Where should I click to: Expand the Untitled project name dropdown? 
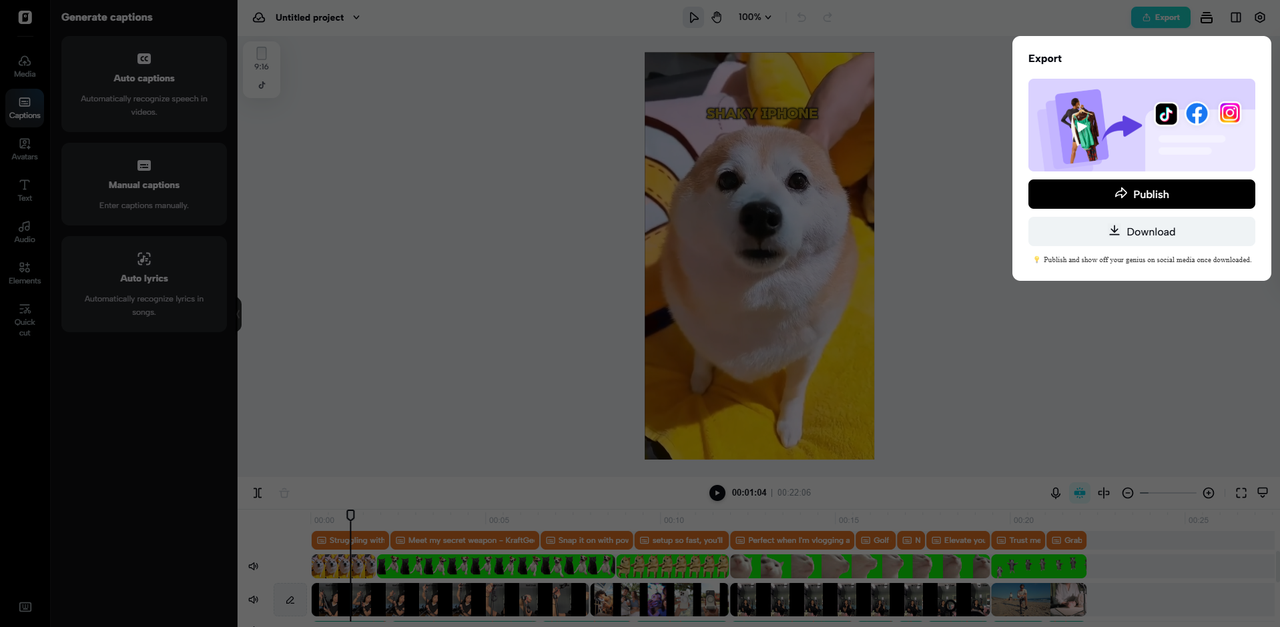pyautogui.click(x=355, y=17)
